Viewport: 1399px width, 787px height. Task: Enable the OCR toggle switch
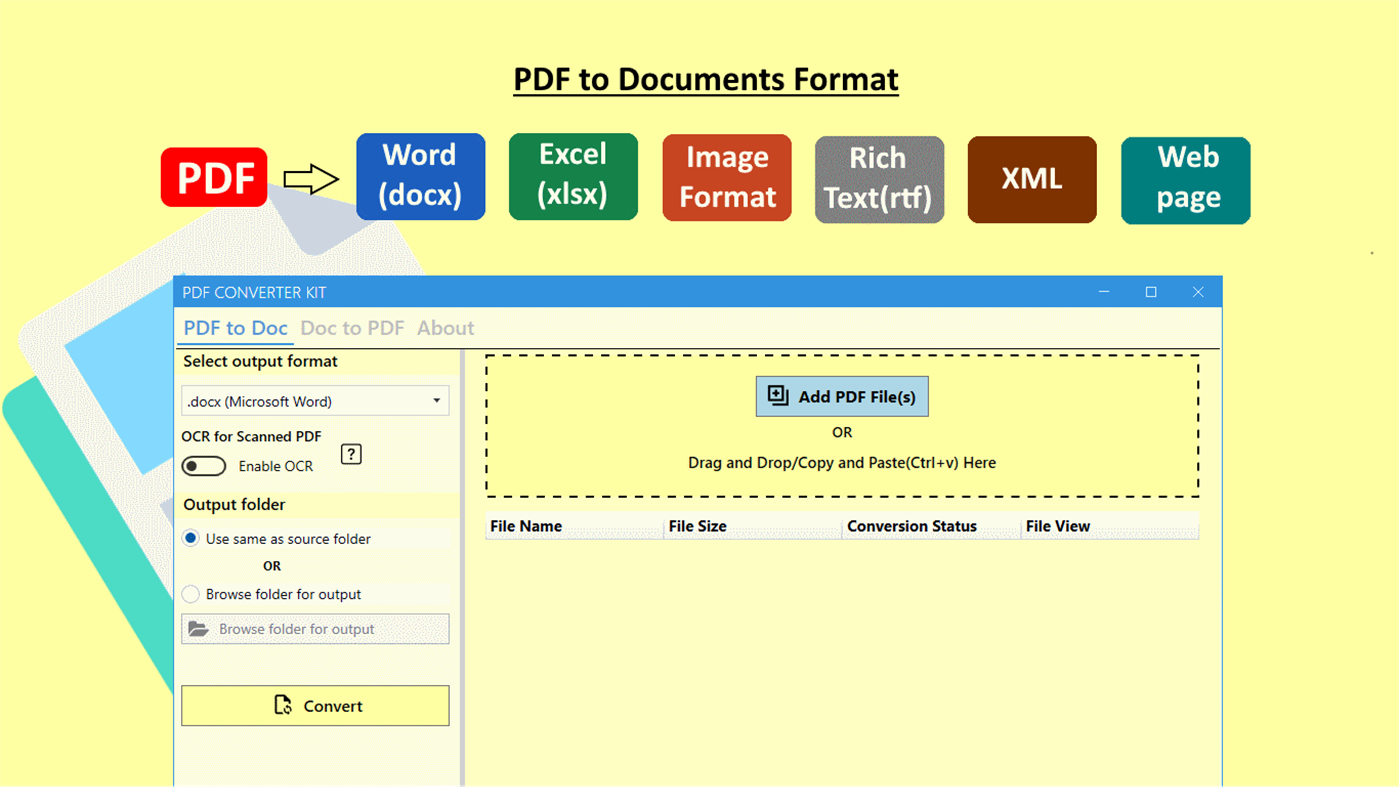(204, 466)
